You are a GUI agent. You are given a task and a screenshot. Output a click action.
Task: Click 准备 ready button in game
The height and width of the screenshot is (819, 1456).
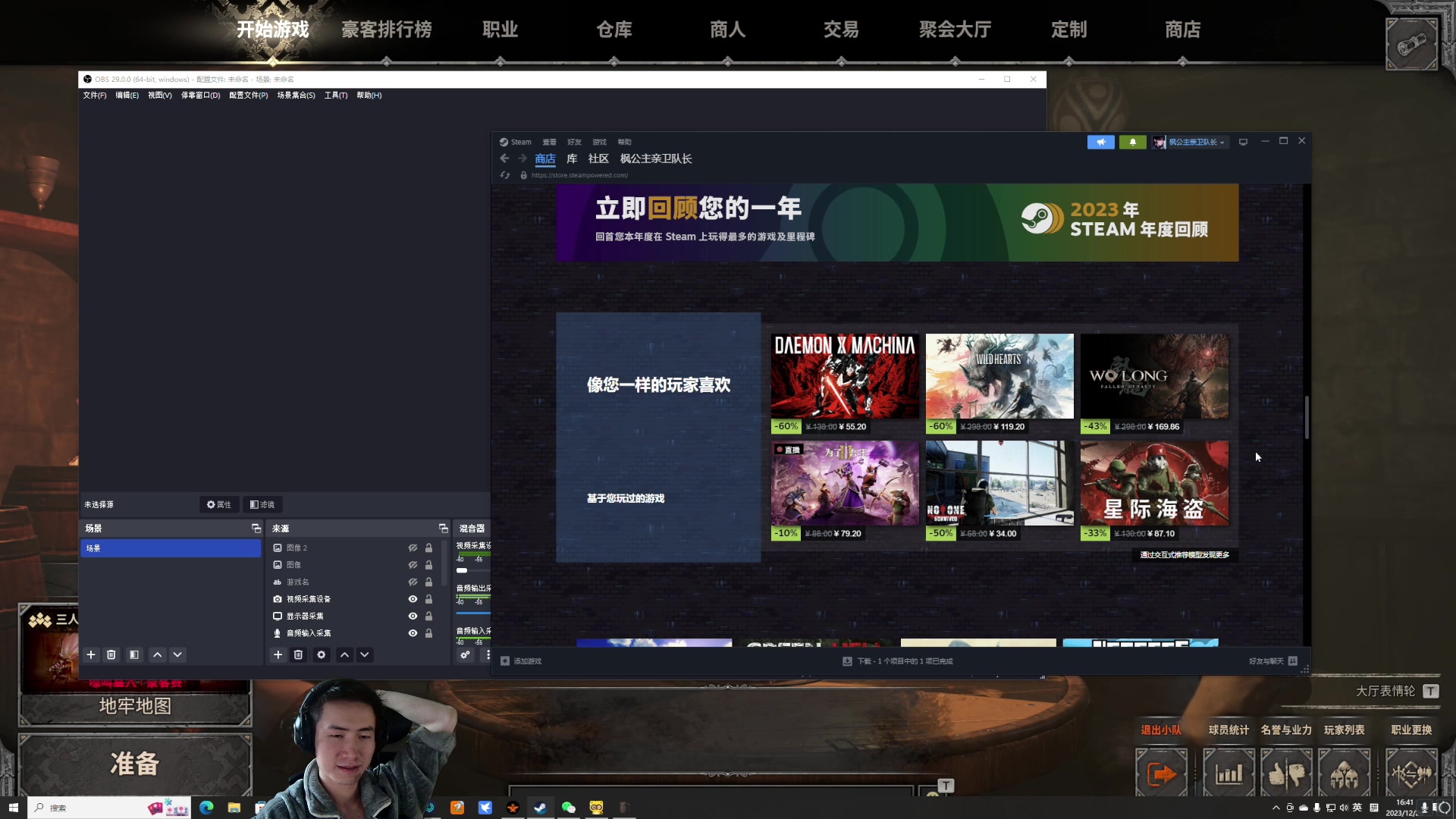point(135,764)
